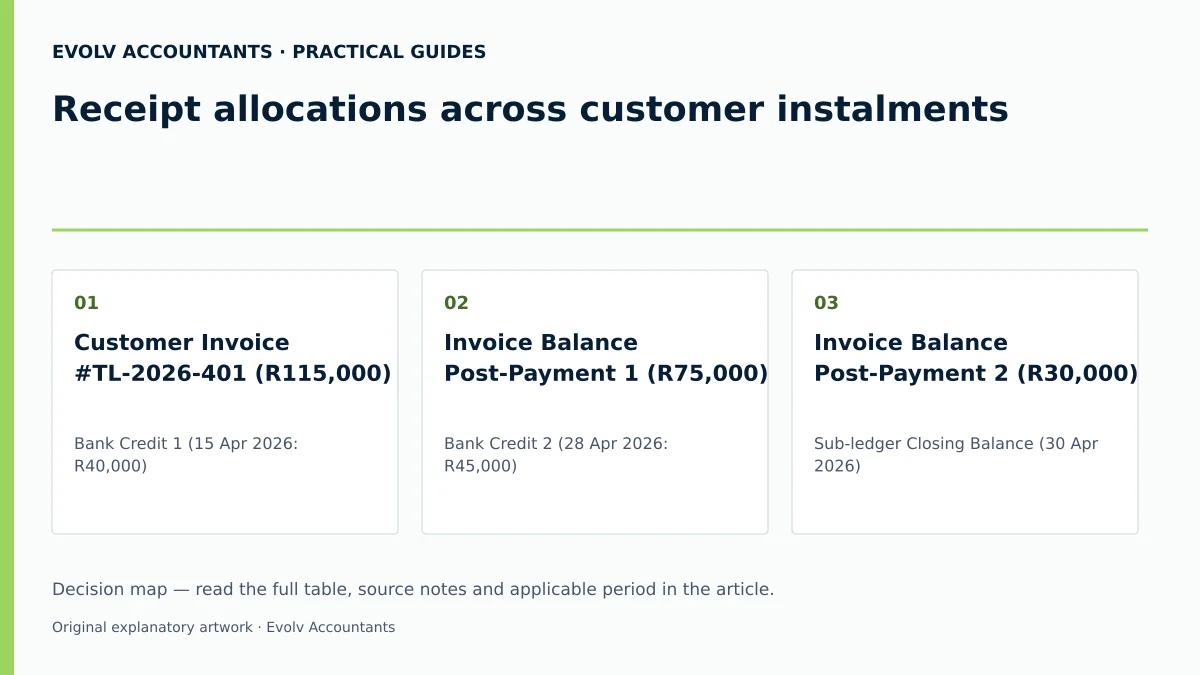Select 'Customer Invoice #TL-2026-401 (R115,000)' heading
This screenshot has width=1200, height=675.
pyautogui.click(x=233, y=358)
